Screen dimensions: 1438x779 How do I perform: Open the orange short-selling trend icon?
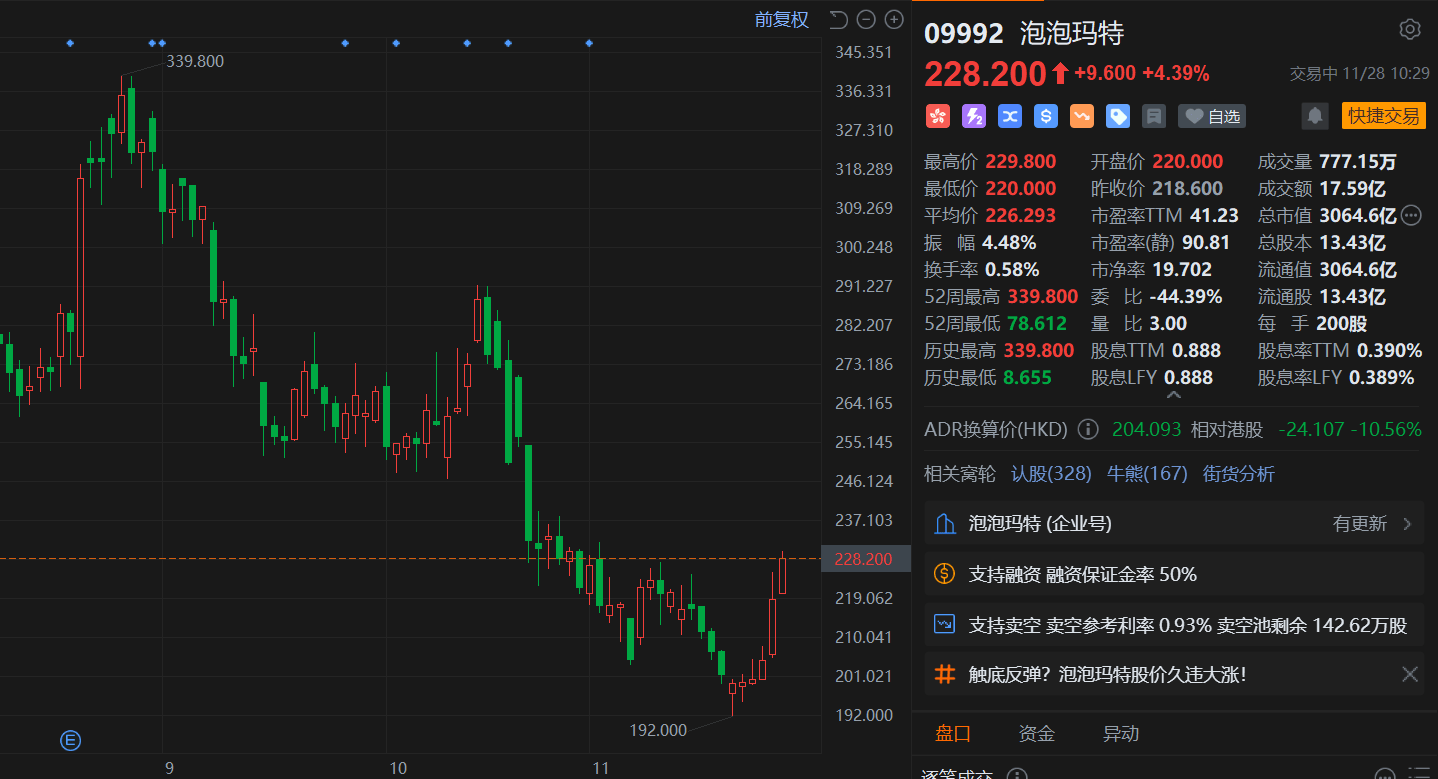[1082, 116]
